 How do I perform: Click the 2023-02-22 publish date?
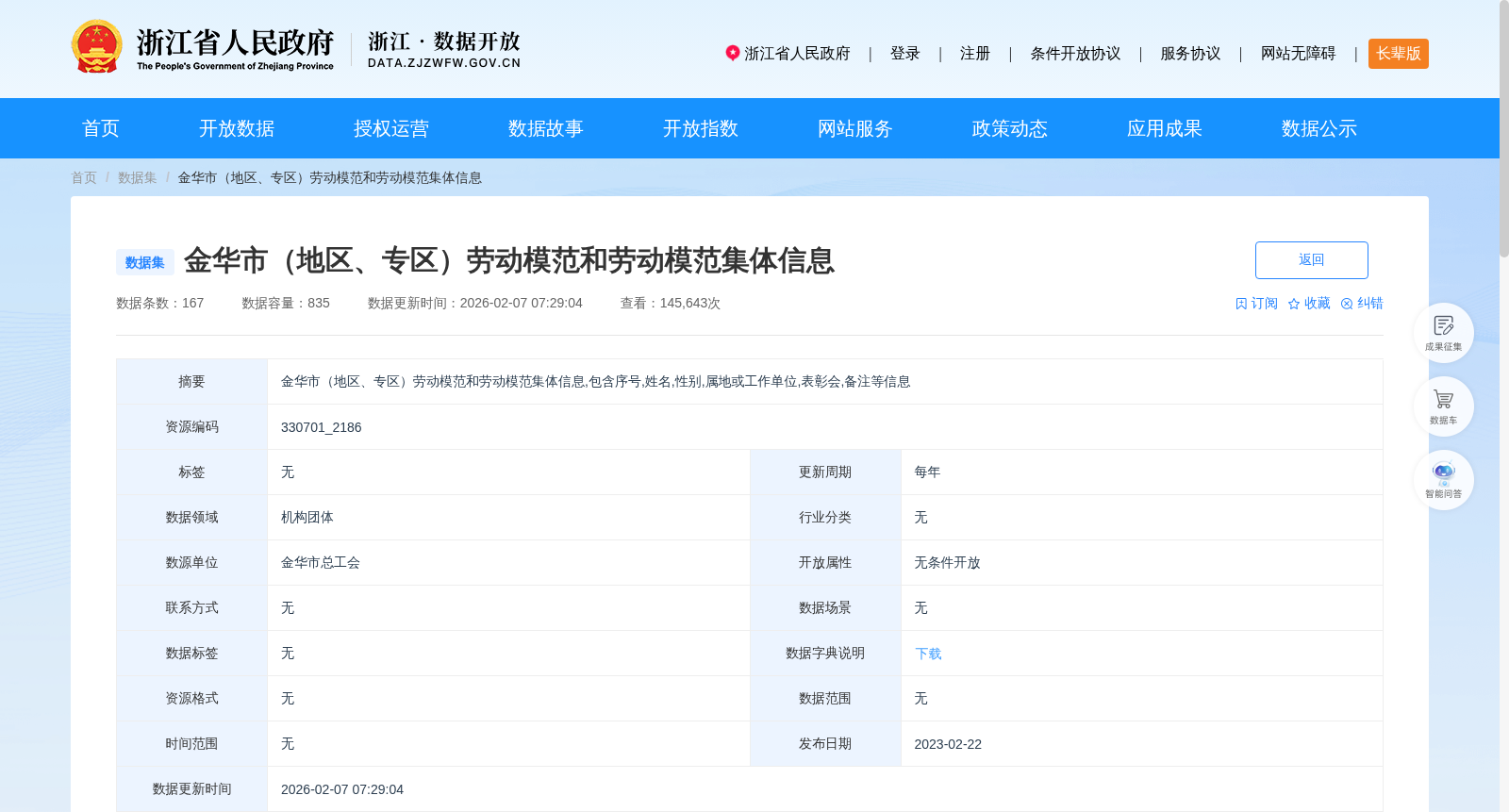(x=948, y=744)
